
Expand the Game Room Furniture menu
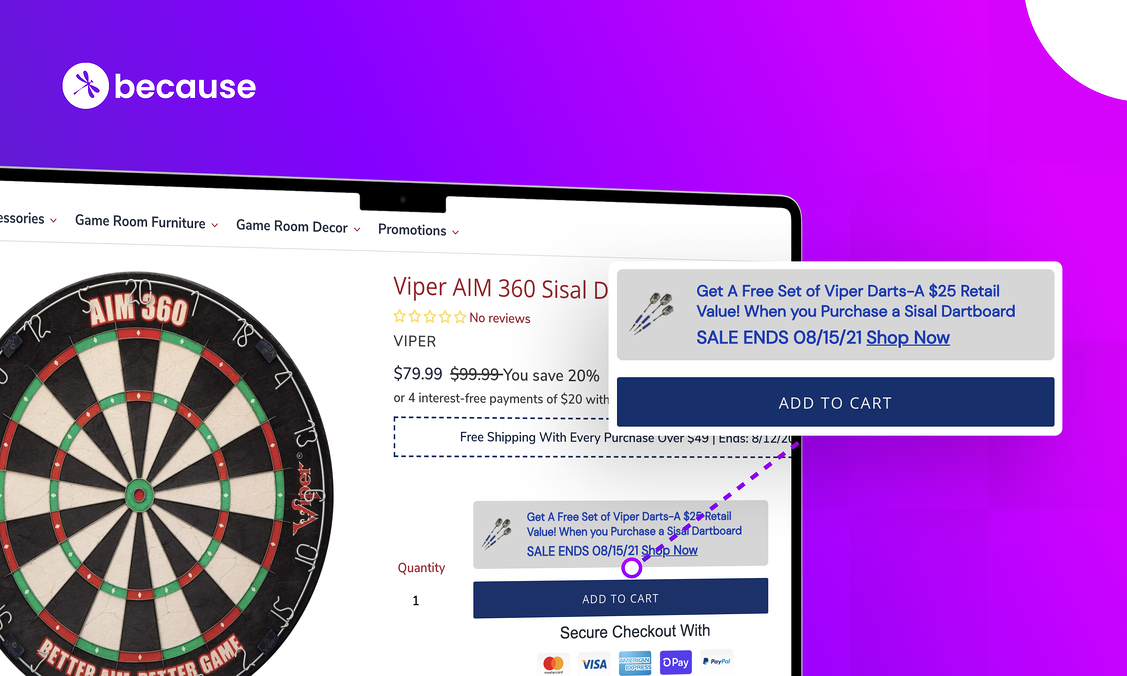click(x=146, y=222)
